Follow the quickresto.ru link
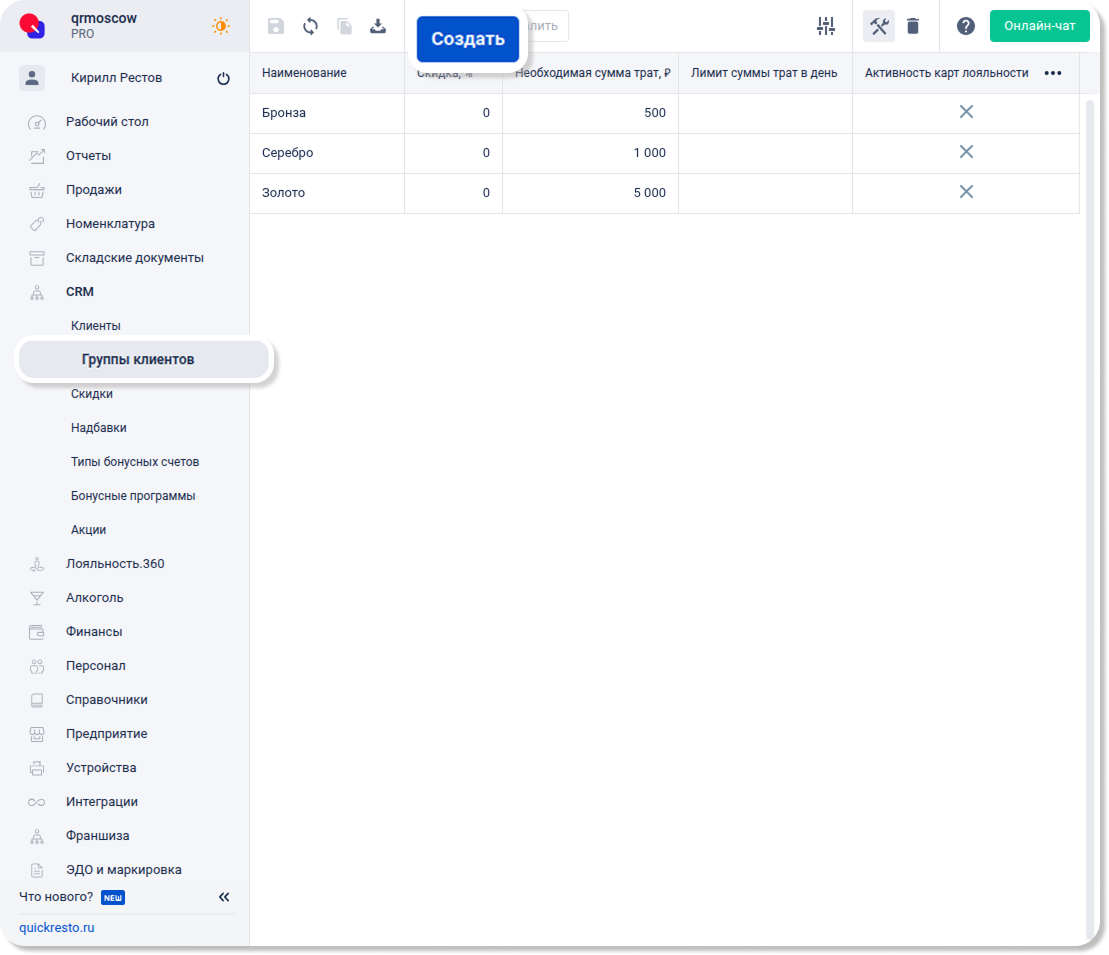 click(x=57, y=928)
